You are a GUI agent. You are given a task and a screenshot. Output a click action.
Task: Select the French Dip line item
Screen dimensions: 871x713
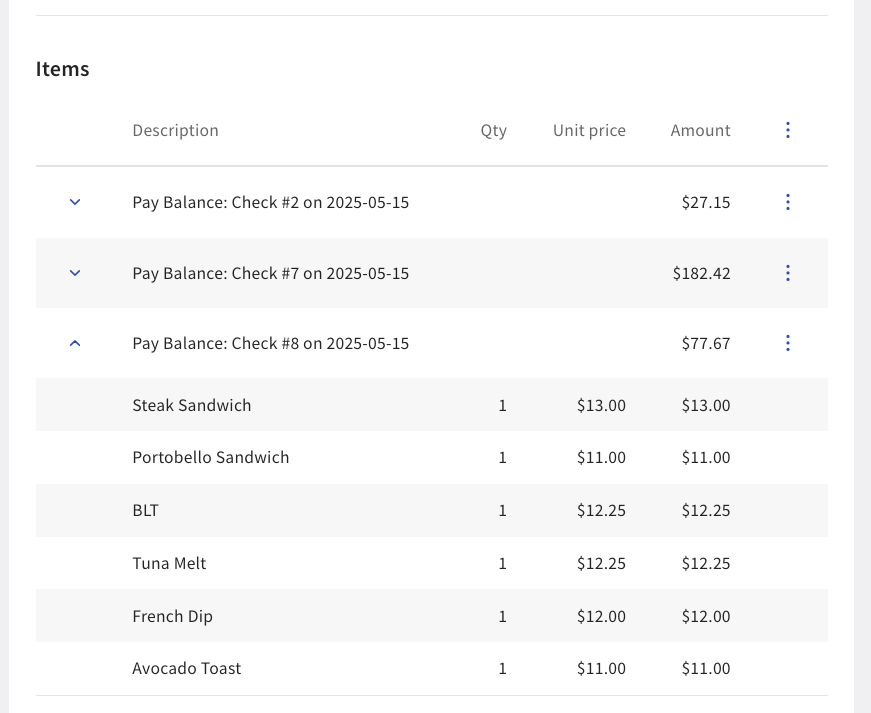click(x=172, y=616)
